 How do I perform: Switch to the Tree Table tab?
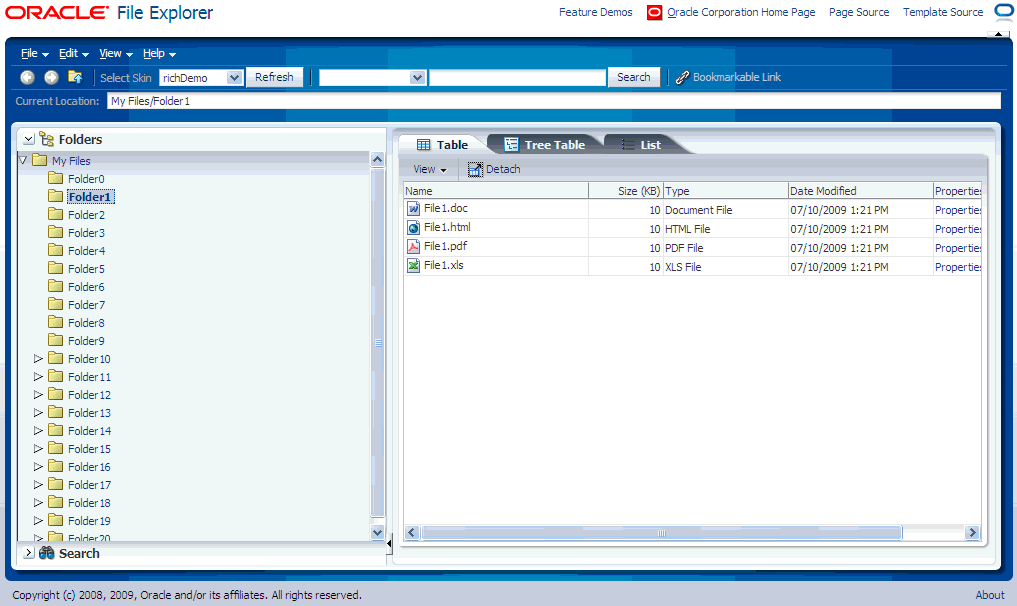pos(546,143)
